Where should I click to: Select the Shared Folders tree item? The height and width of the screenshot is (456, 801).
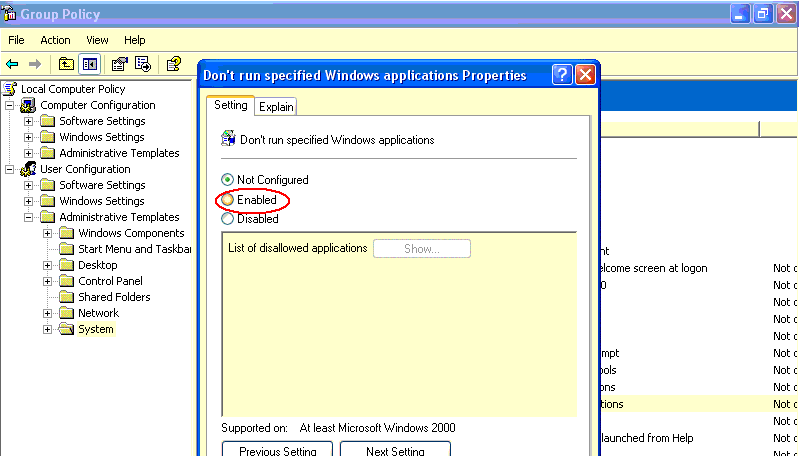click(114, 297)
